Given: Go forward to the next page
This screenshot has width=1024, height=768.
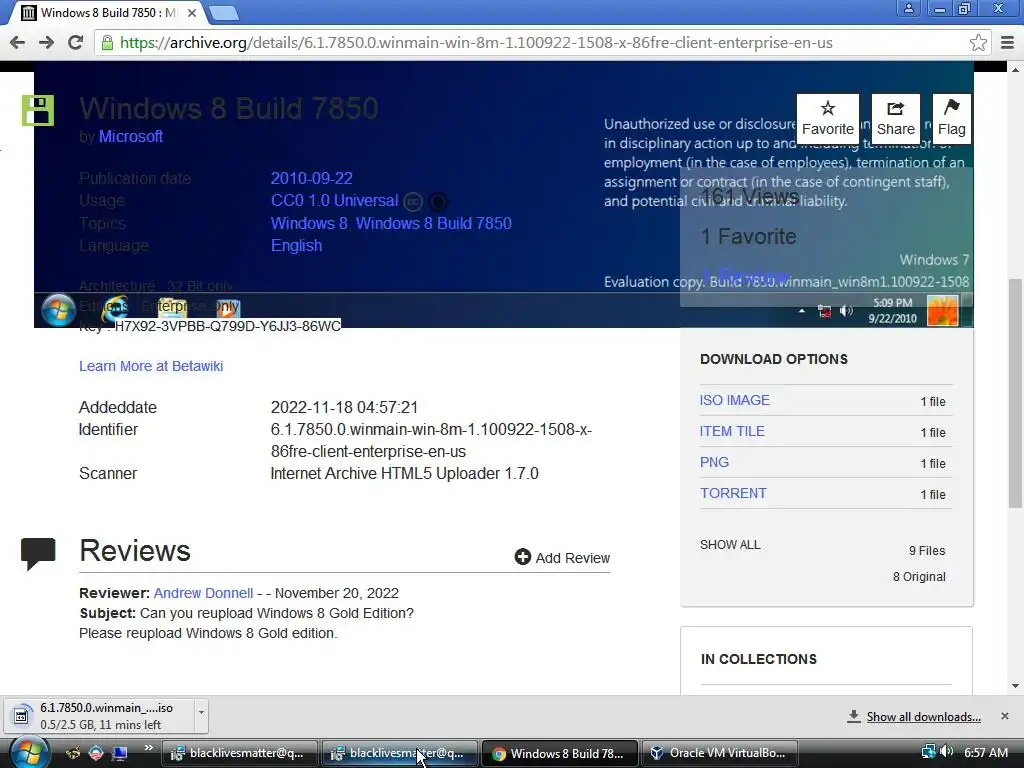Looking at the screenshot, I should click(46, 43).
